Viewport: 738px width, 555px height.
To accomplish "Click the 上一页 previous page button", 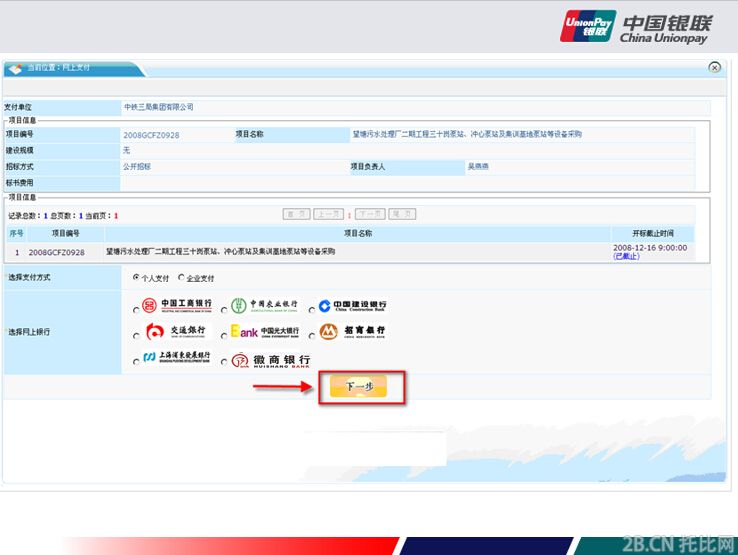I will [329, 214].
